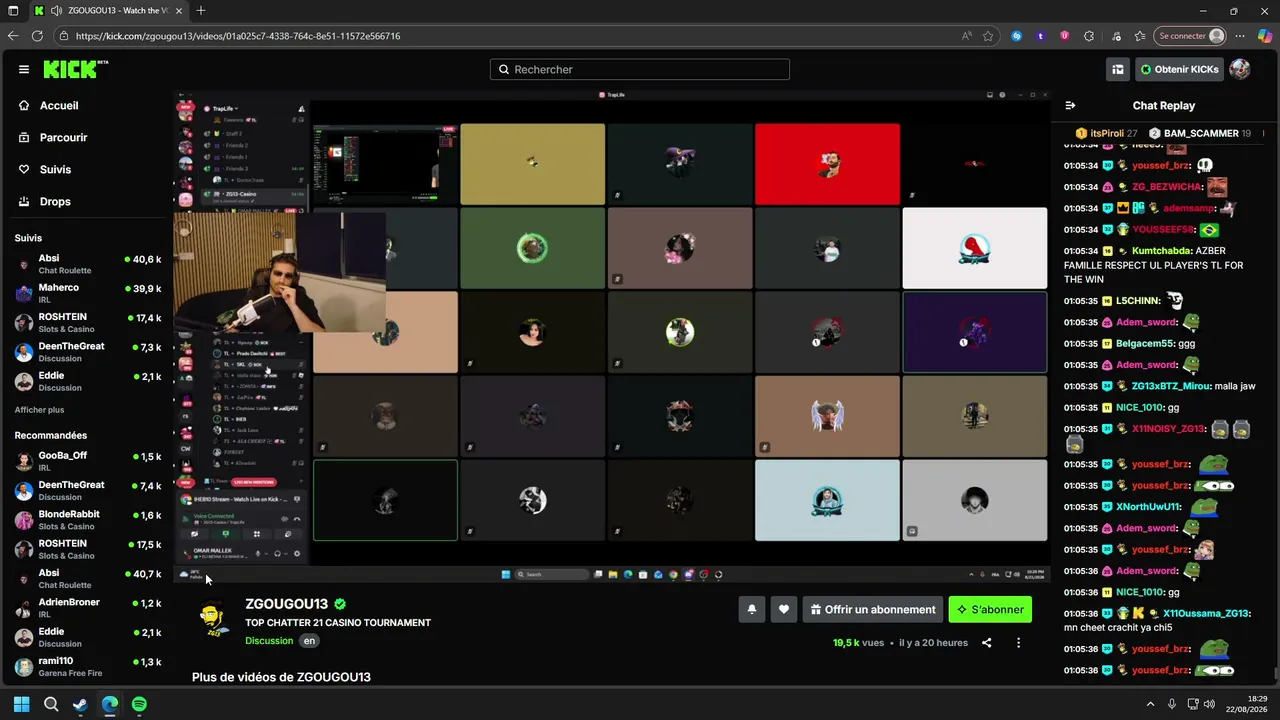This screenshot has height=720, width=1280.
Task: Click the browser address bar URL
Action: tap(238, 36)
